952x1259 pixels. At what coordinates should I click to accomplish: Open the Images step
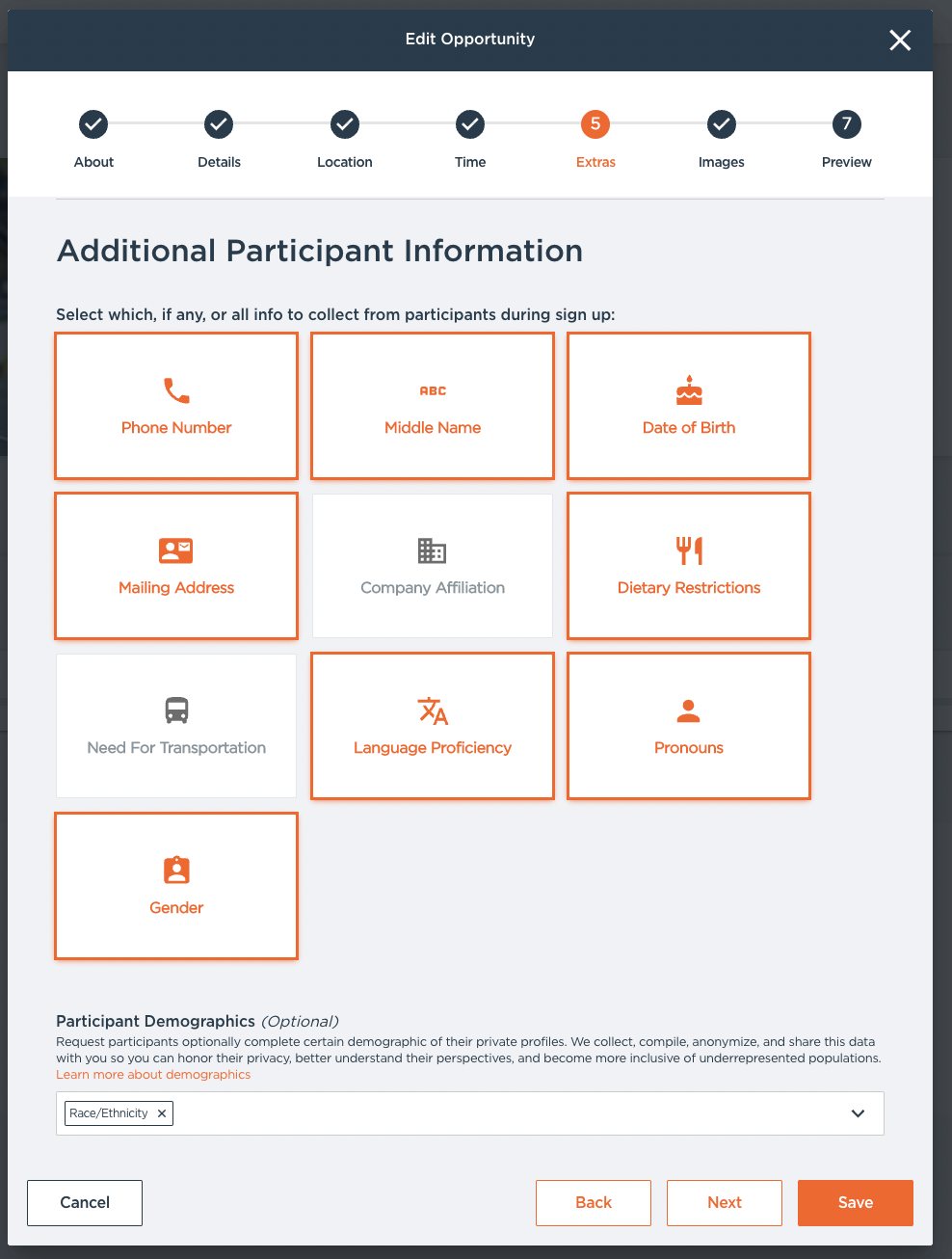[x=721, y=124]
